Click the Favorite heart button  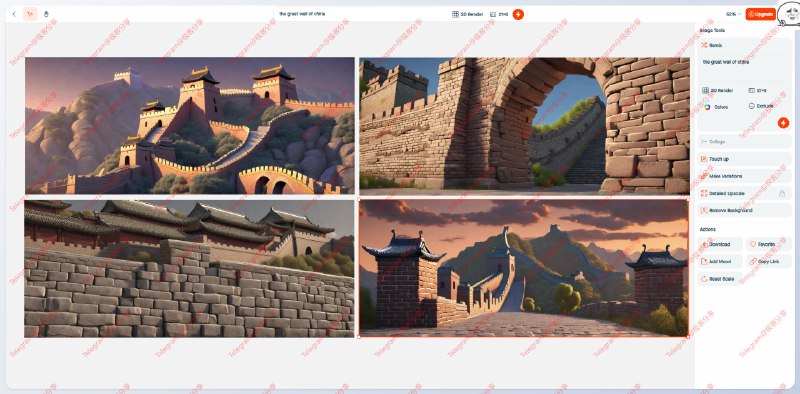[768, 244]
